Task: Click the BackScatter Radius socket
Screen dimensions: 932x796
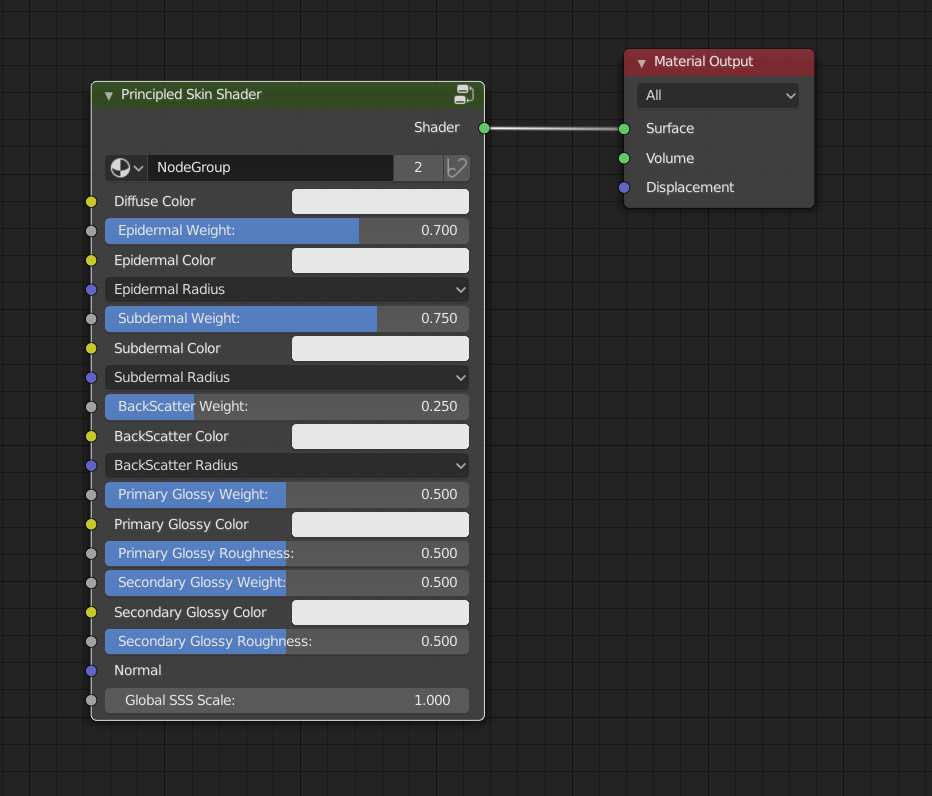Action: 91,465
